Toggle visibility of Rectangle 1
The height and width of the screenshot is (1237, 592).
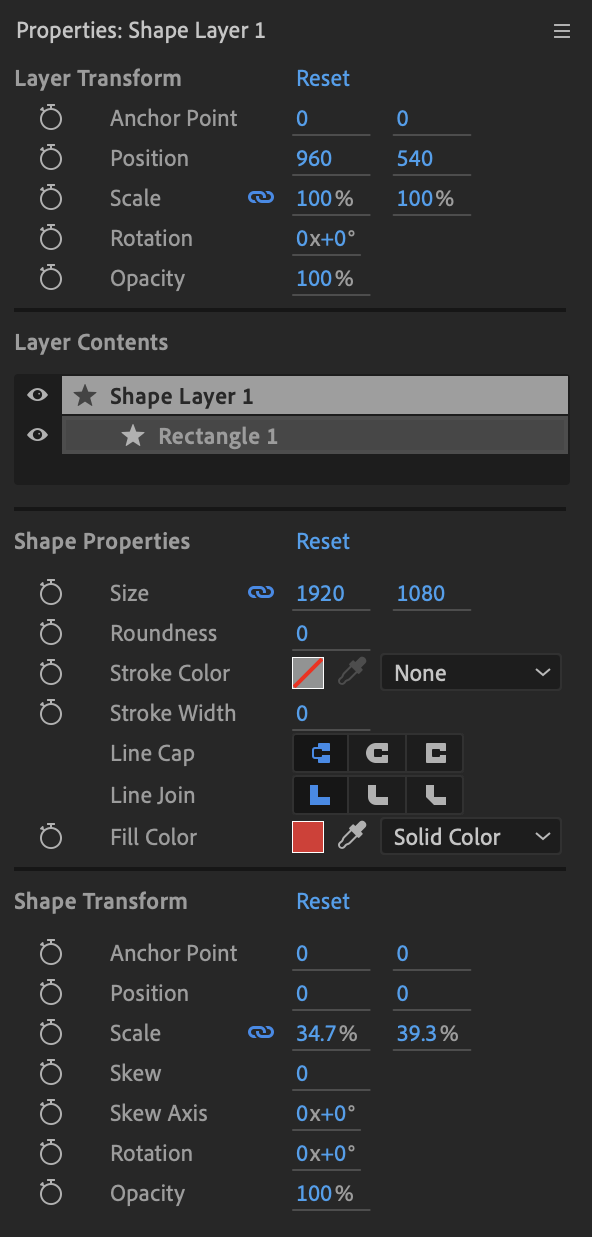(x=37, y=435)
